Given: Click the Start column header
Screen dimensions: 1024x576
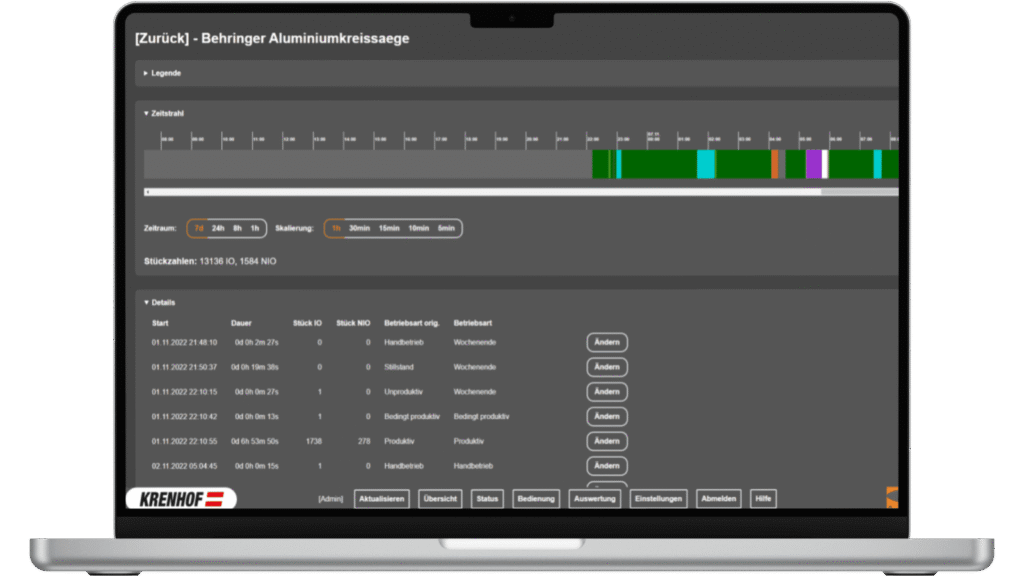Looking at the screenshot, I should click(160, 323).
